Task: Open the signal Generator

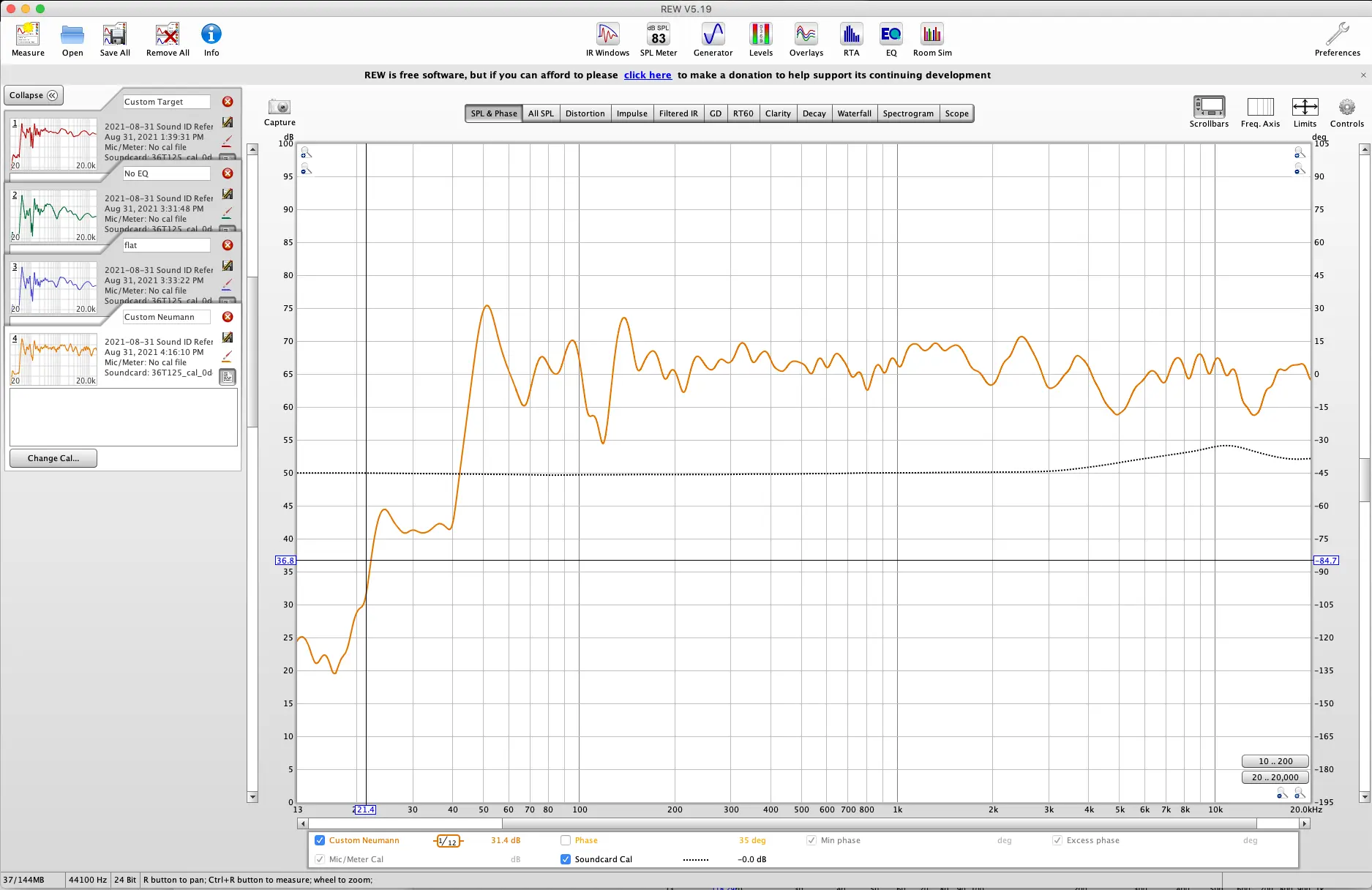Action: click(713, 40)
